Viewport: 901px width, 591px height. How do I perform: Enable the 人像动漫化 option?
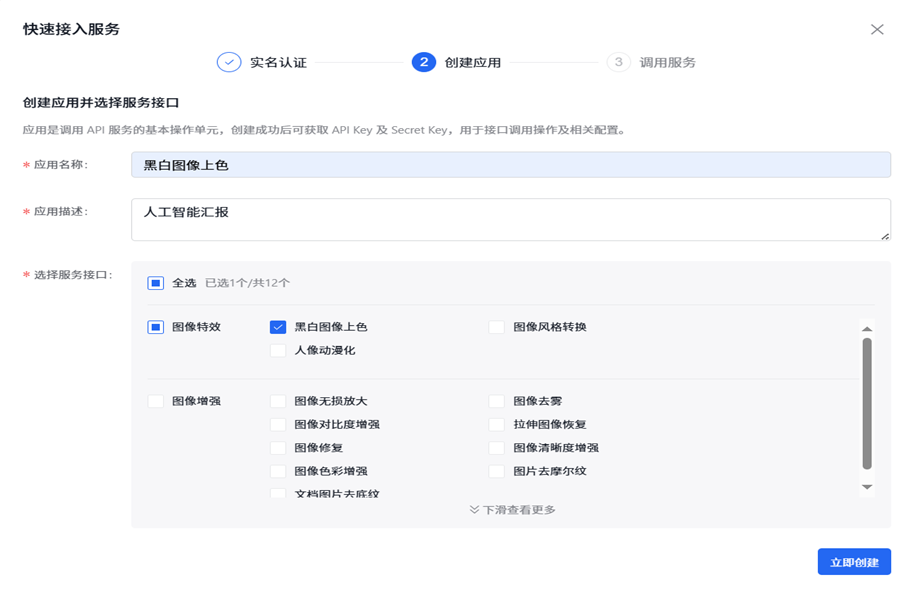278,350
